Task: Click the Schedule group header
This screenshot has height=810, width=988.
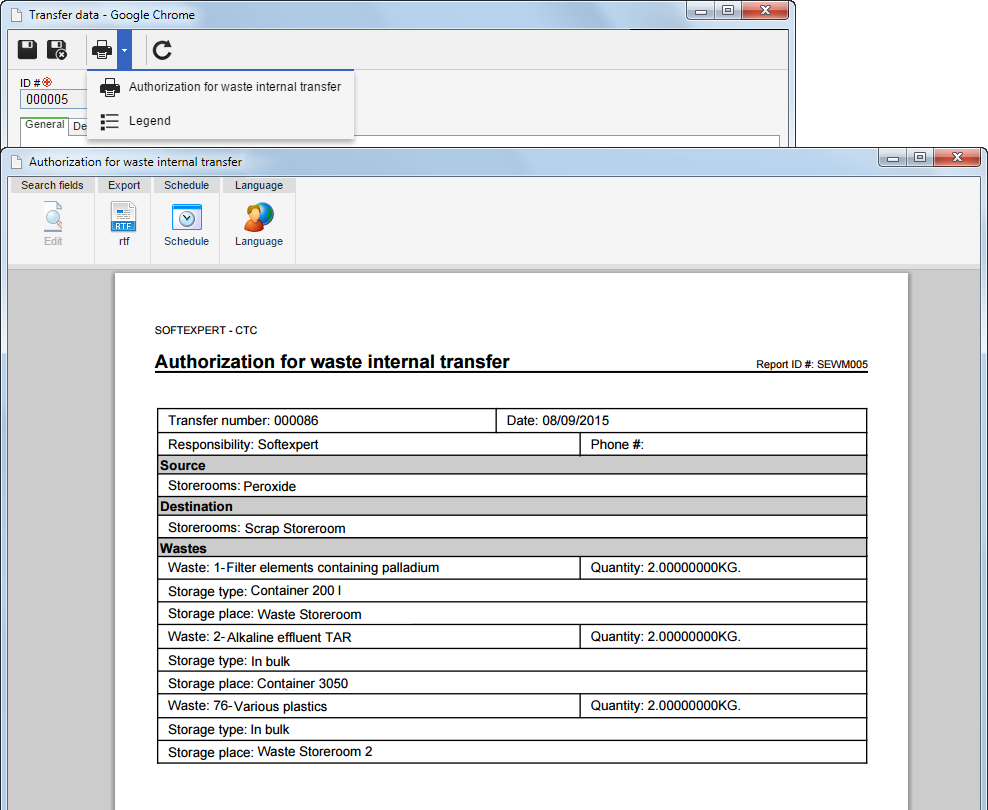Action: 187,185
